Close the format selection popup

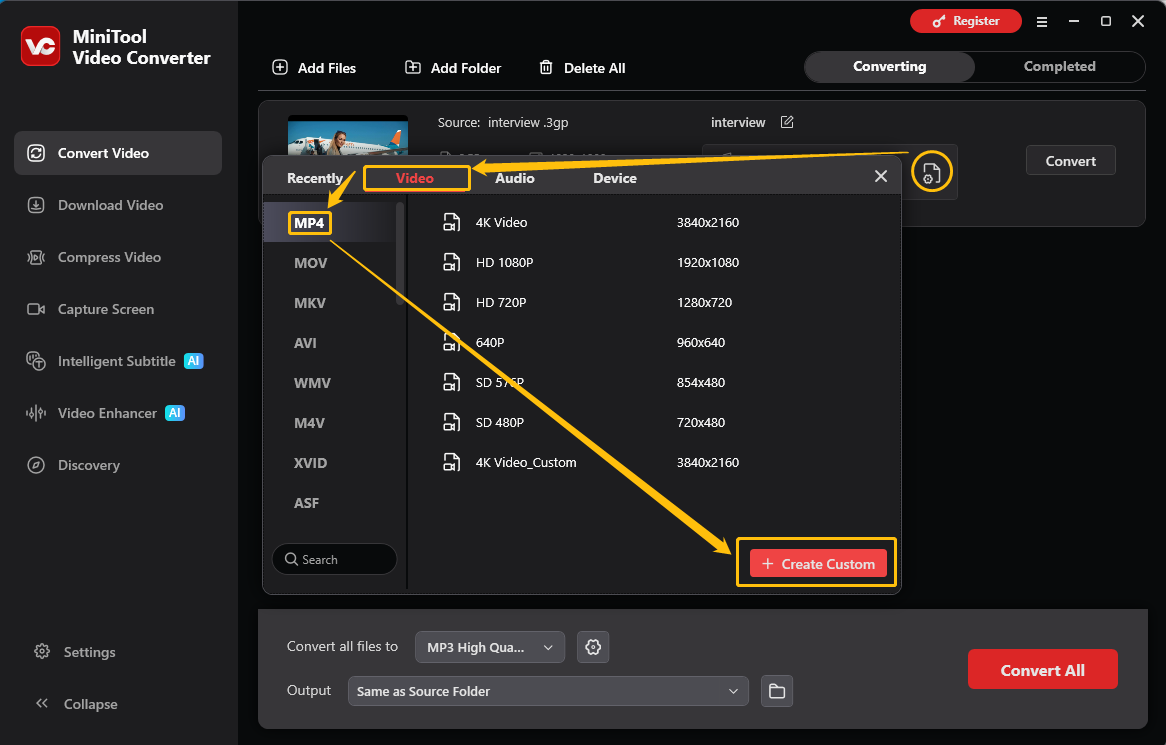click(x=880, y=176)
